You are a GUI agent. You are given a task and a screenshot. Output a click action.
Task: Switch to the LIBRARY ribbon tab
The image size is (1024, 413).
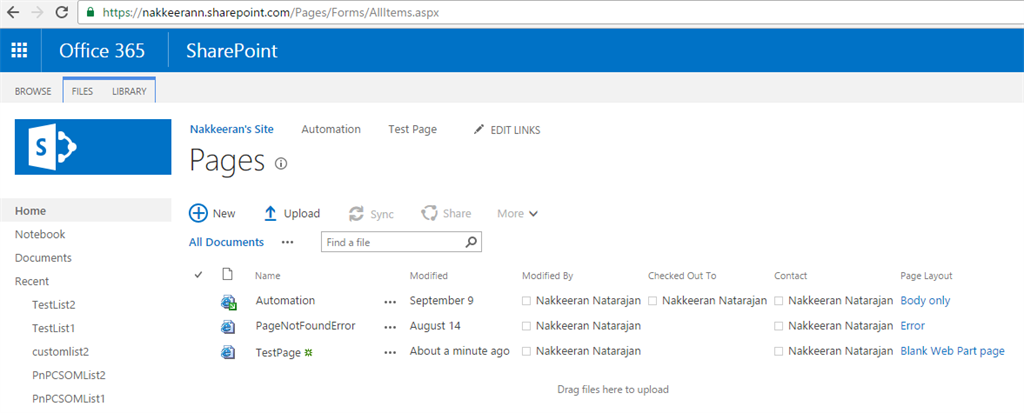click(x=129, y=91)
